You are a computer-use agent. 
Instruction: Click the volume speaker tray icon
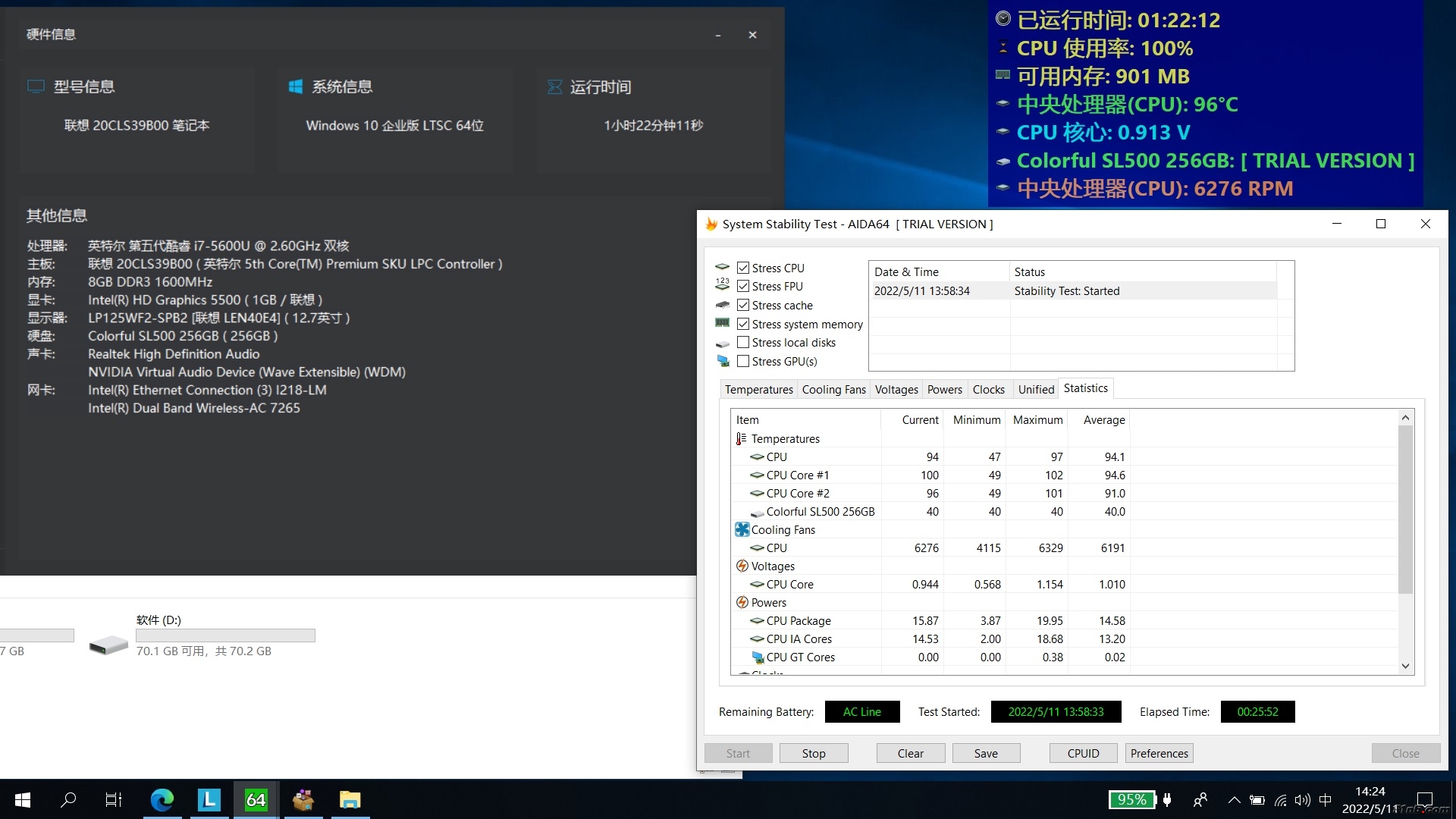1302,800
